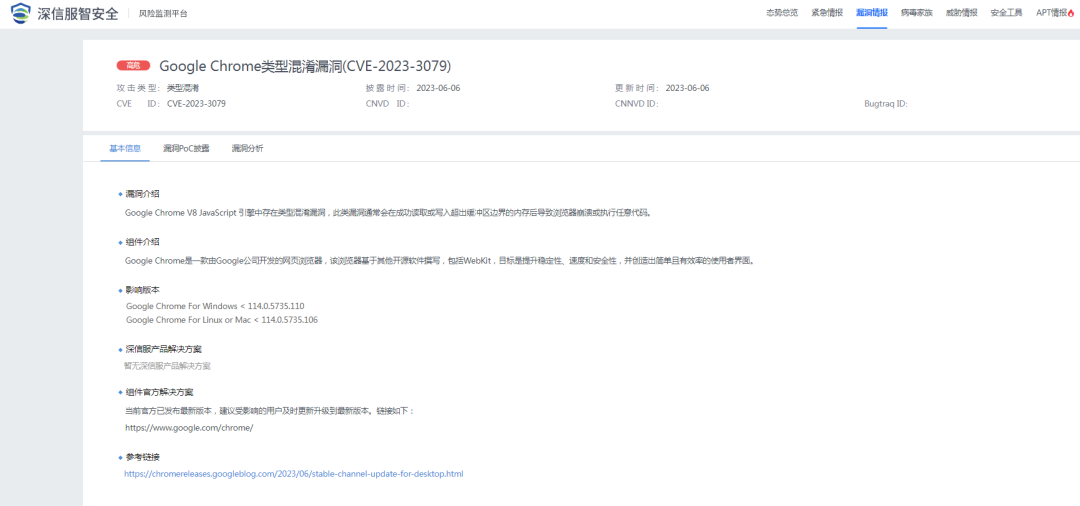The height and width of the screenshot is (506, 1080).
Task: Go to the 病毒家族 section
Action: tap(916, 13)
